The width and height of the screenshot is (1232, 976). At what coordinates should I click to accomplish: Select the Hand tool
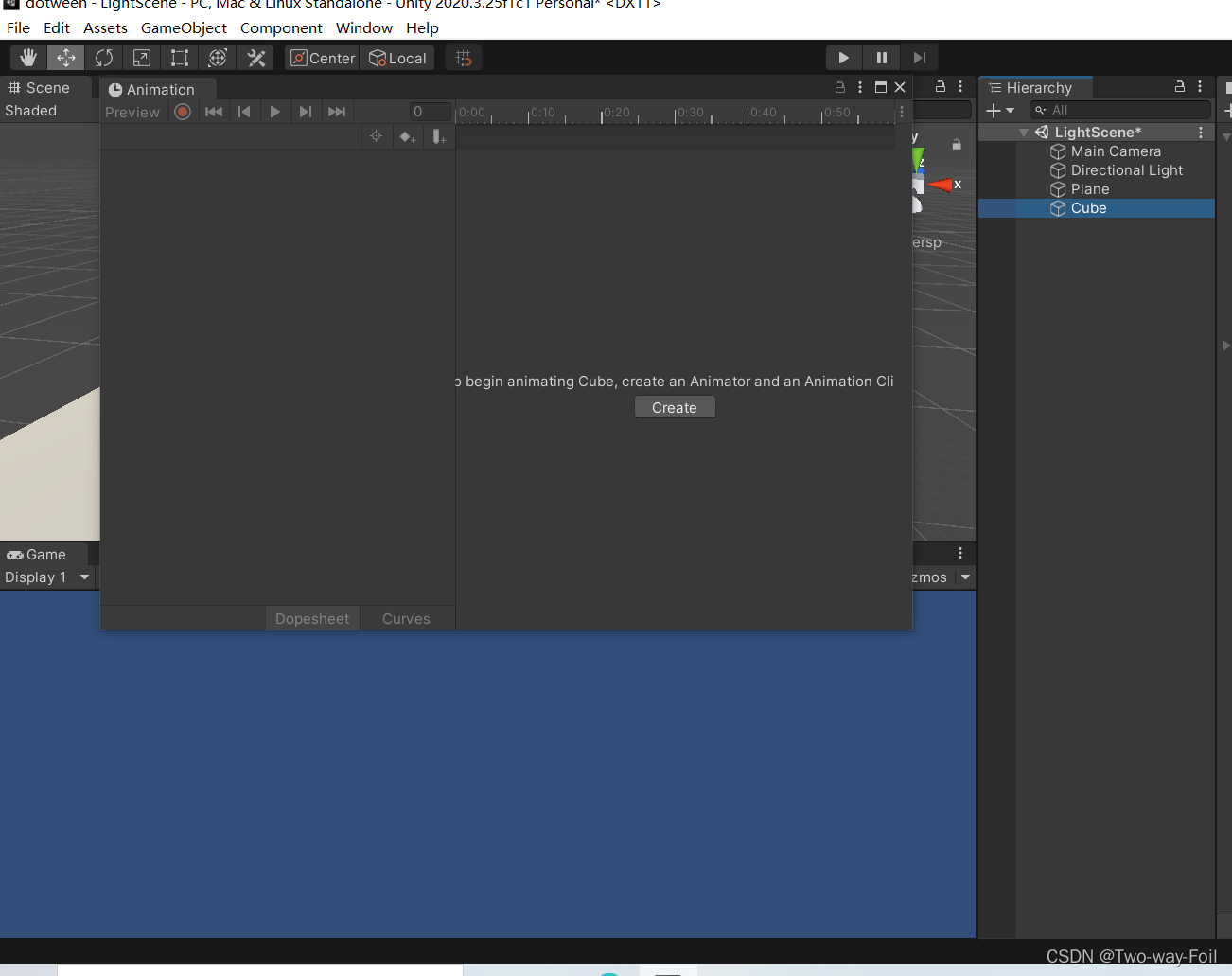pyautogui.click(x=28, y=58)
